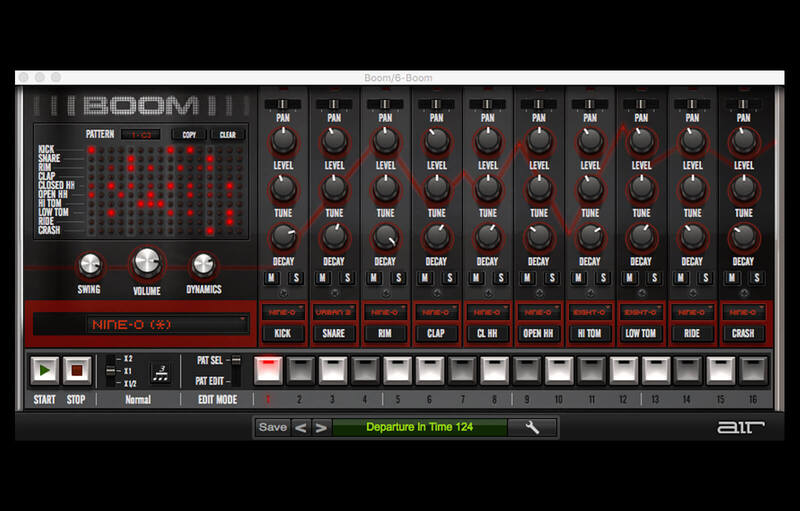This screenshot has height=511, width=800.
Task: Open the Kick channel kit selector
Action: (283, 312)
